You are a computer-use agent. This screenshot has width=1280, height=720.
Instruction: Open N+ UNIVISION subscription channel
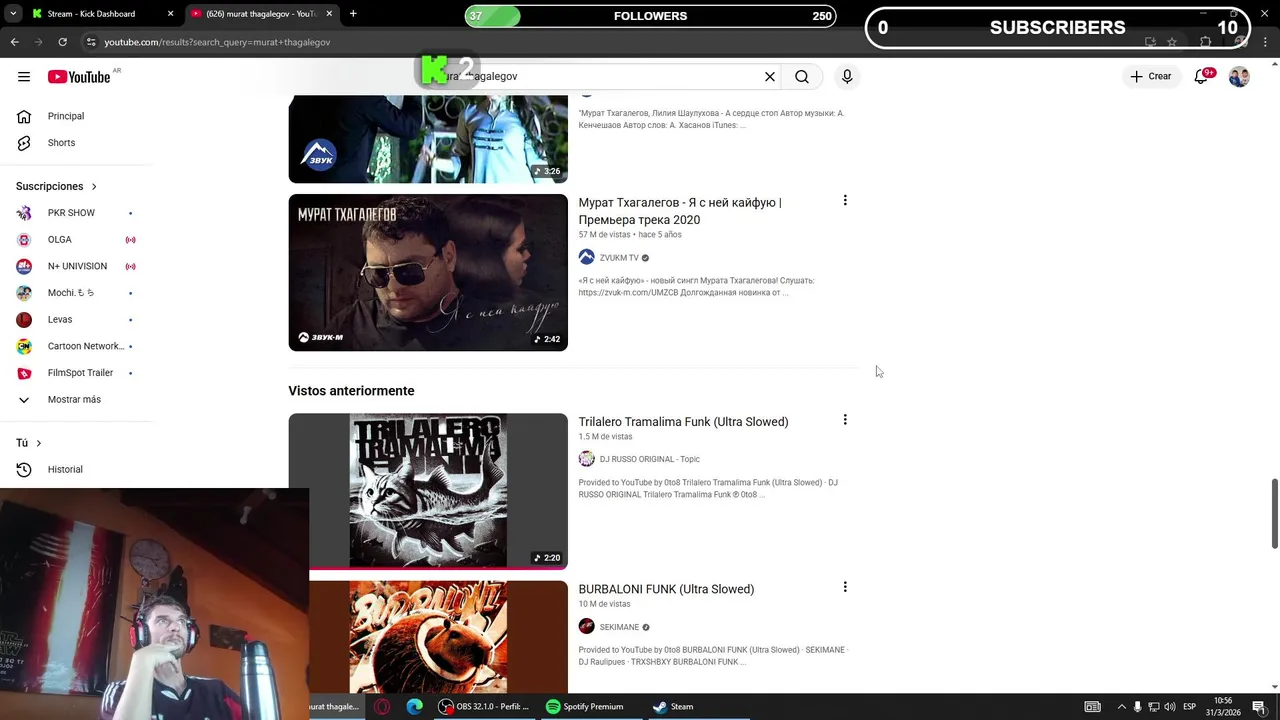[x=76, y=266]
